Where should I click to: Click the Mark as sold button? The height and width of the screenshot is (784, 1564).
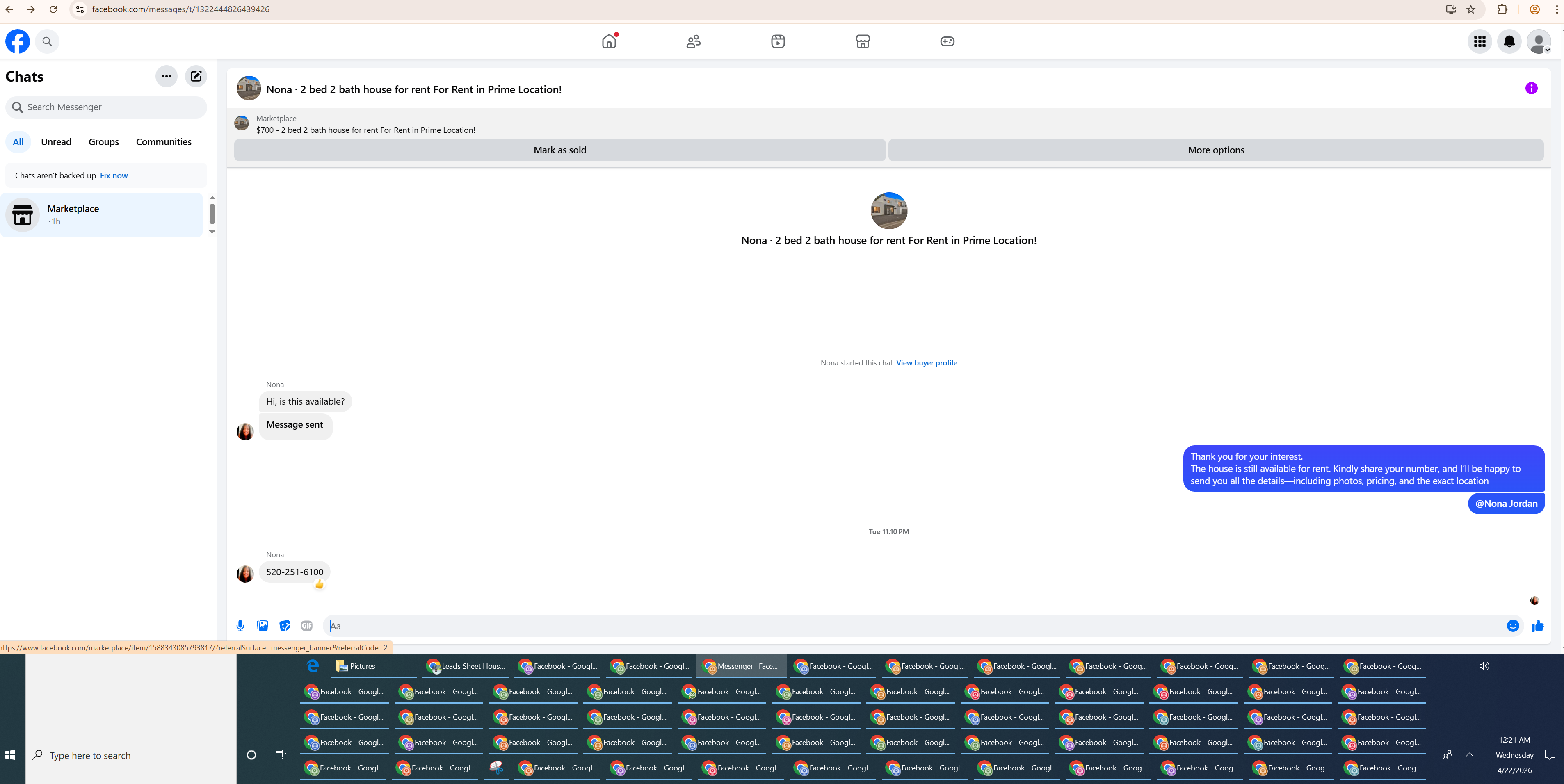pos(559,150)
